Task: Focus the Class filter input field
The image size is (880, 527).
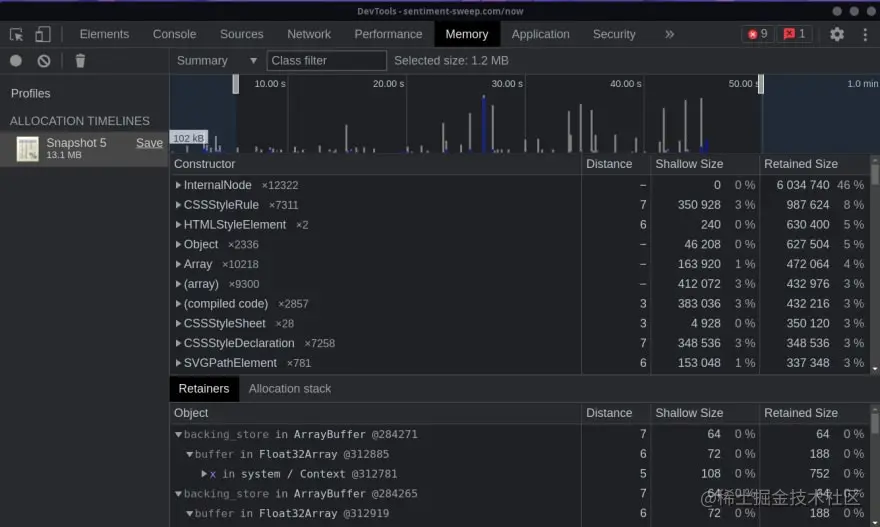Action: pyautogui.click(x=327, y=61)
